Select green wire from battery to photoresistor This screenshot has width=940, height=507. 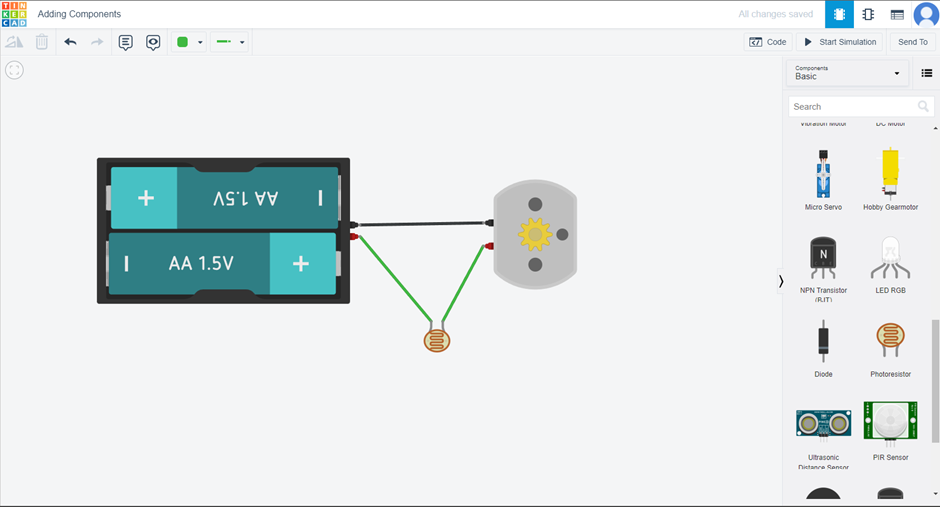(395, 279)
